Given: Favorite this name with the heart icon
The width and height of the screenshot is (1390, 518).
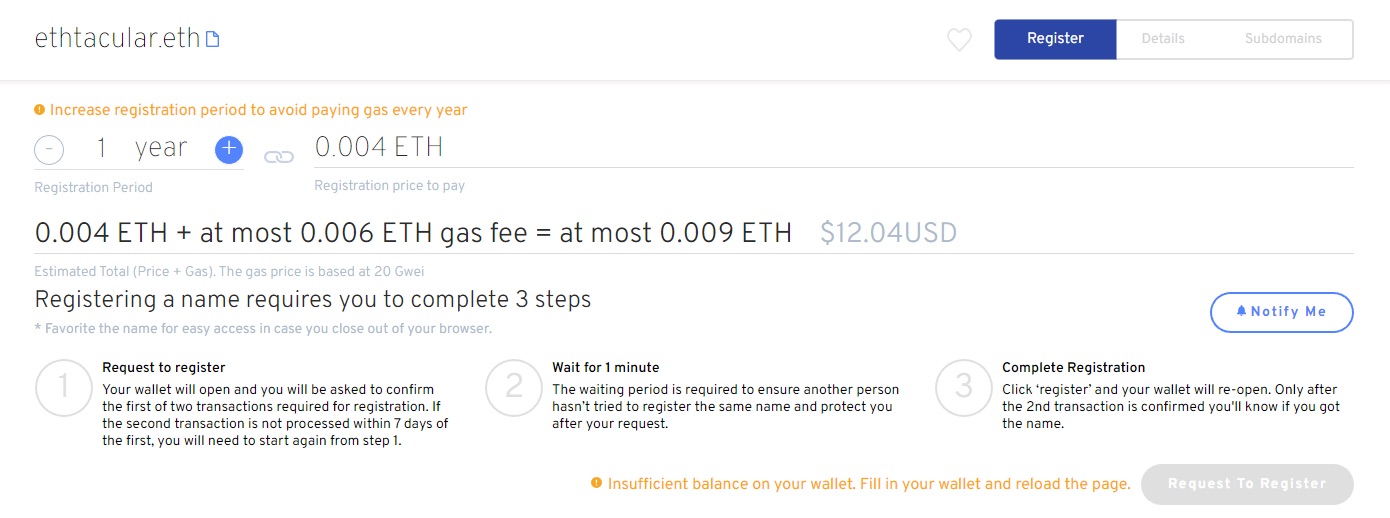Looking at the screenshot, I should [x=959, y=40].
